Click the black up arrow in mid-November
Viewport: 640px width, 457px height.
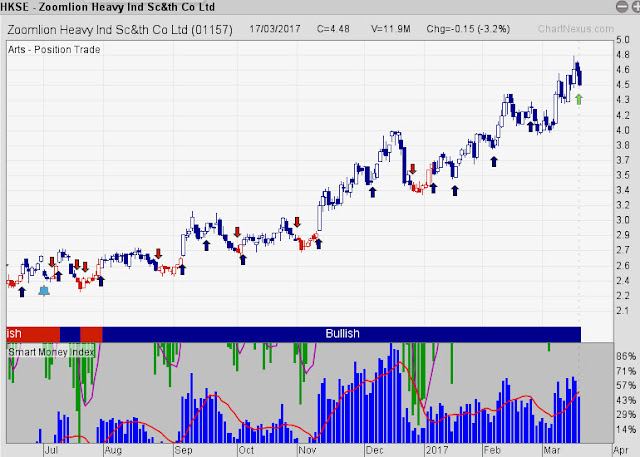click(319, 244)
